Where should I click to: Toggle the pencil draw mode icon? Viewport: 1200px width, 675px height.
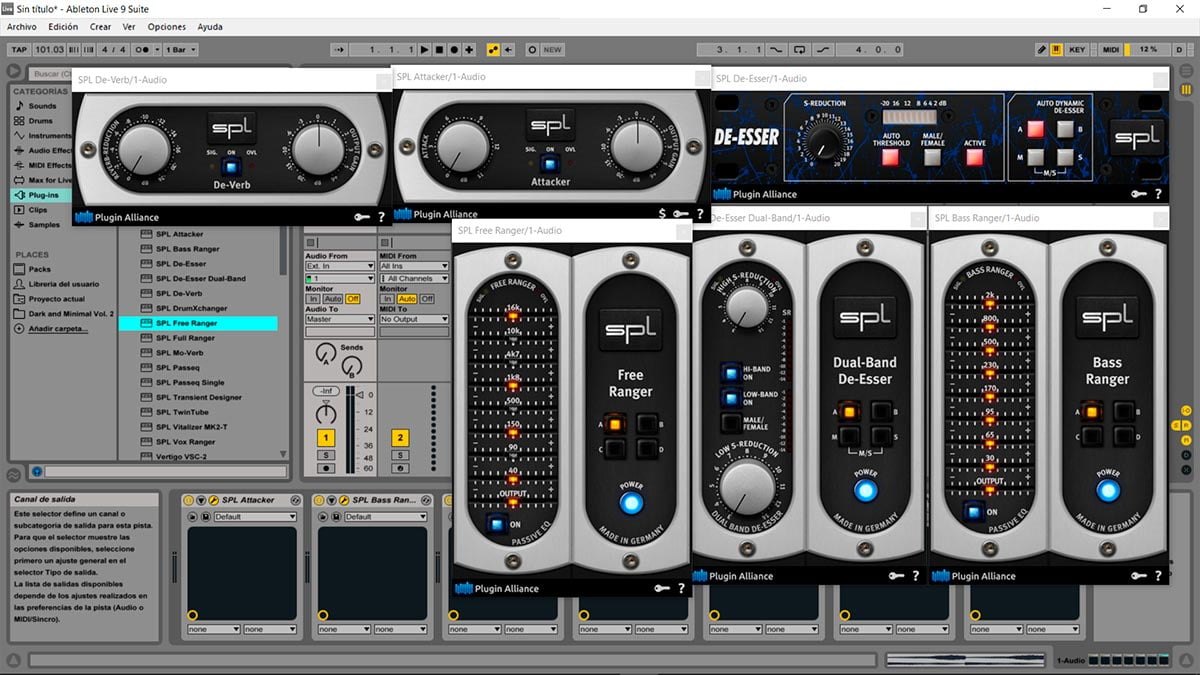[x=1041, y=49]
